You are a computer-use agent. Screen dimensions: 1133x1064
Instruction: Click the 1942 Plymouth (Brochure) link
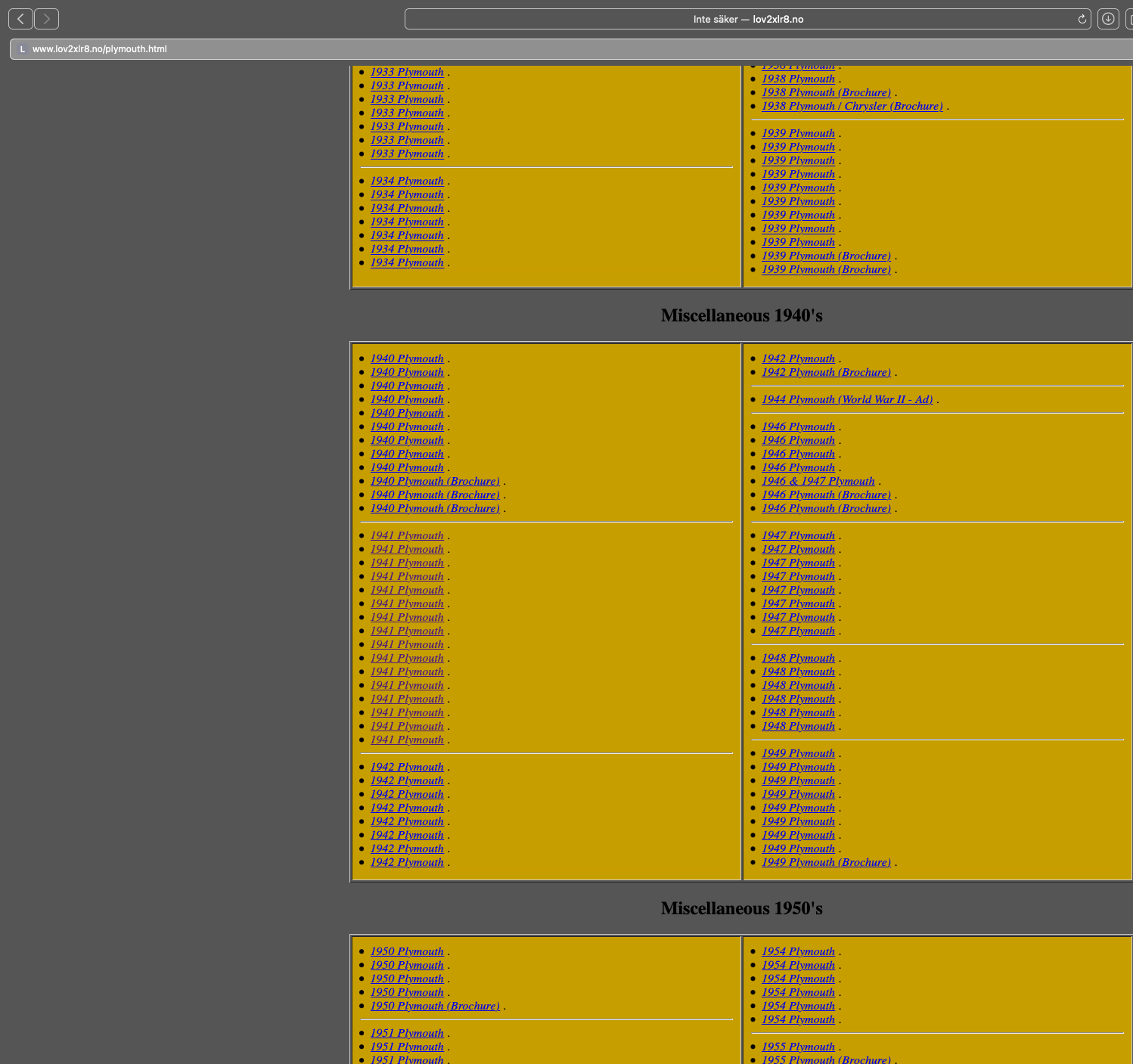click(826, 372)
